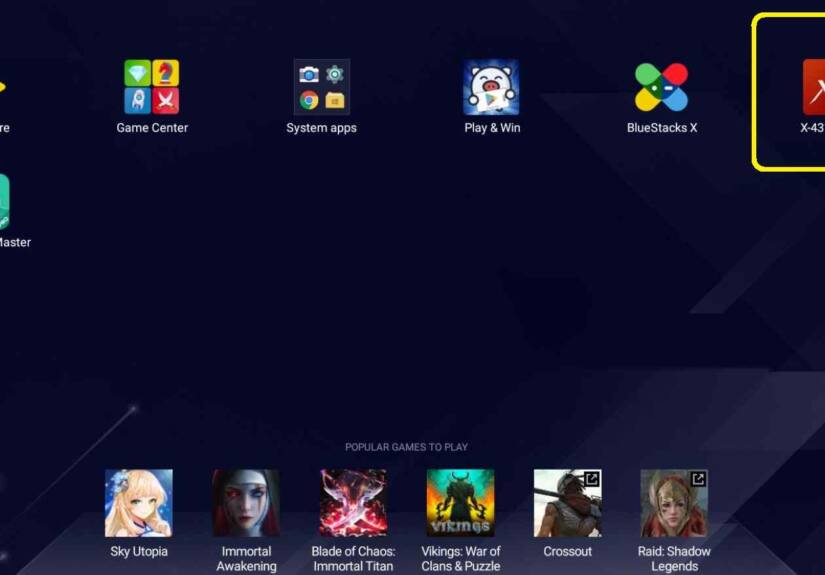Open the Vikings game thumbnail
This screenshot has width=825, height=575.
tap(460, 503)
